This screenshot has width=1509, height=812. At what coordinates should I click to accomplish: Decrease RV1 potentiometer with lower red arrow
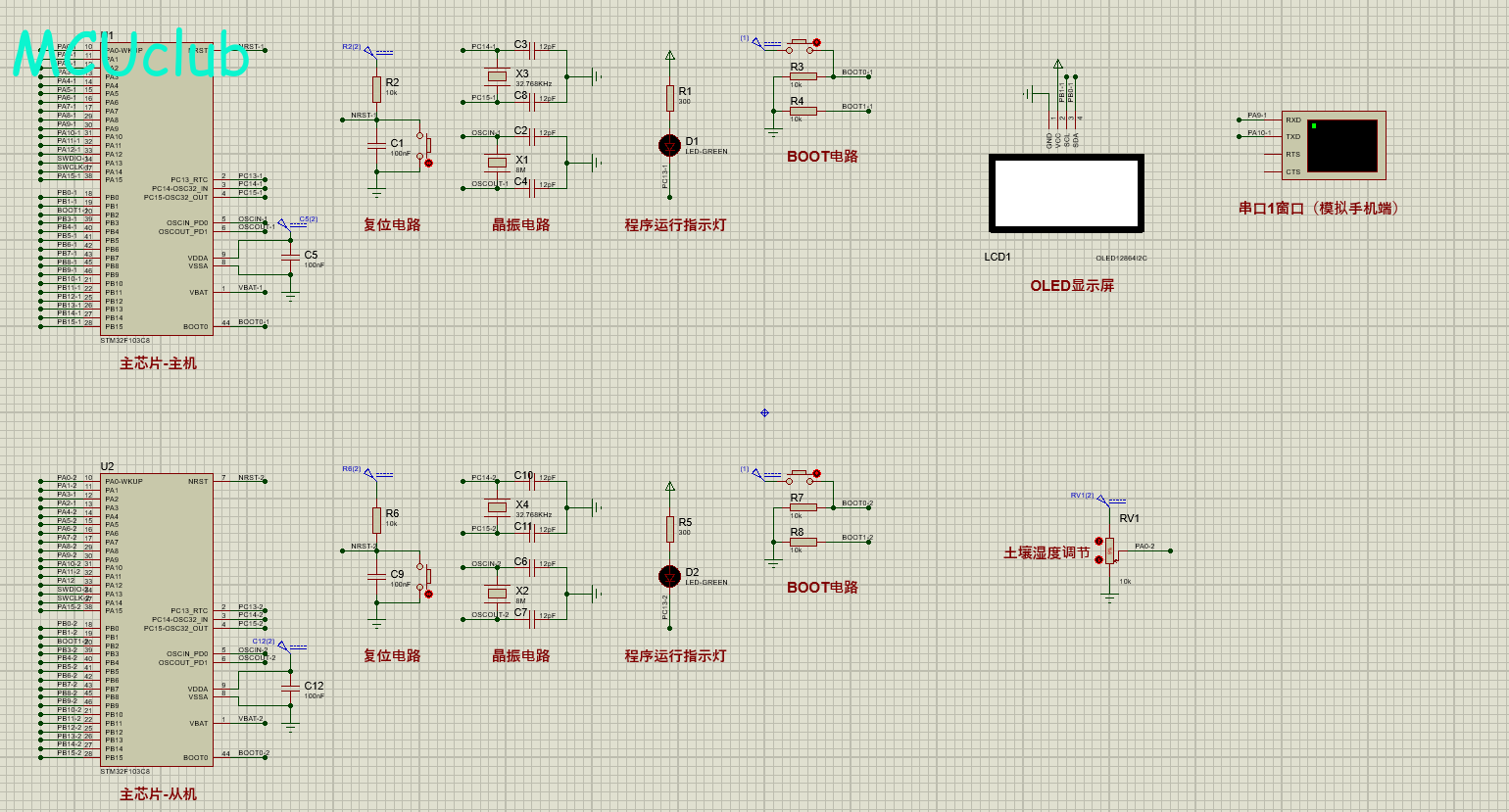(1098, 559)
